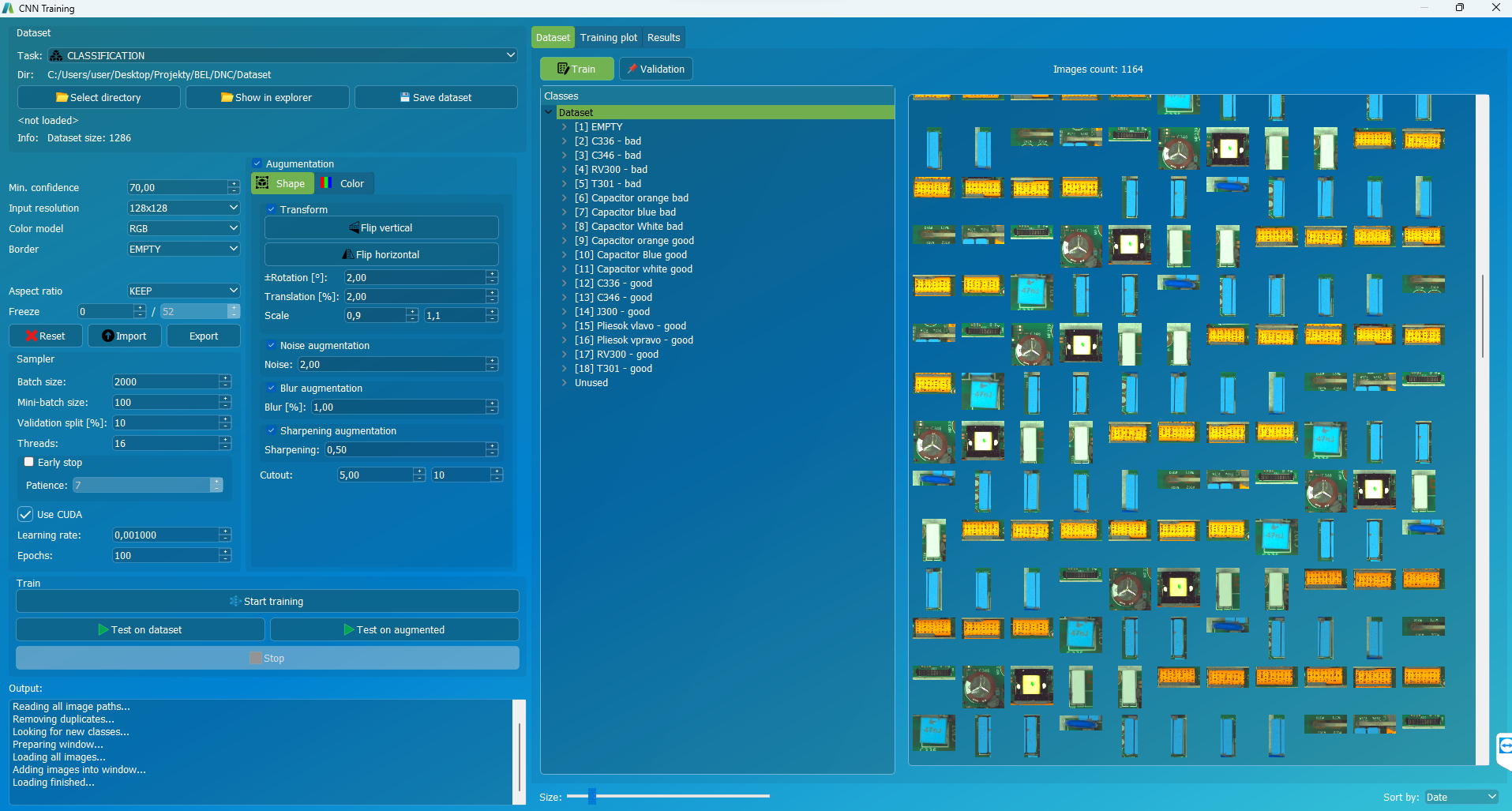Click the folder icon on Select directory
The height and width of the screenshot is (811, 1512).
click(62, 98)
